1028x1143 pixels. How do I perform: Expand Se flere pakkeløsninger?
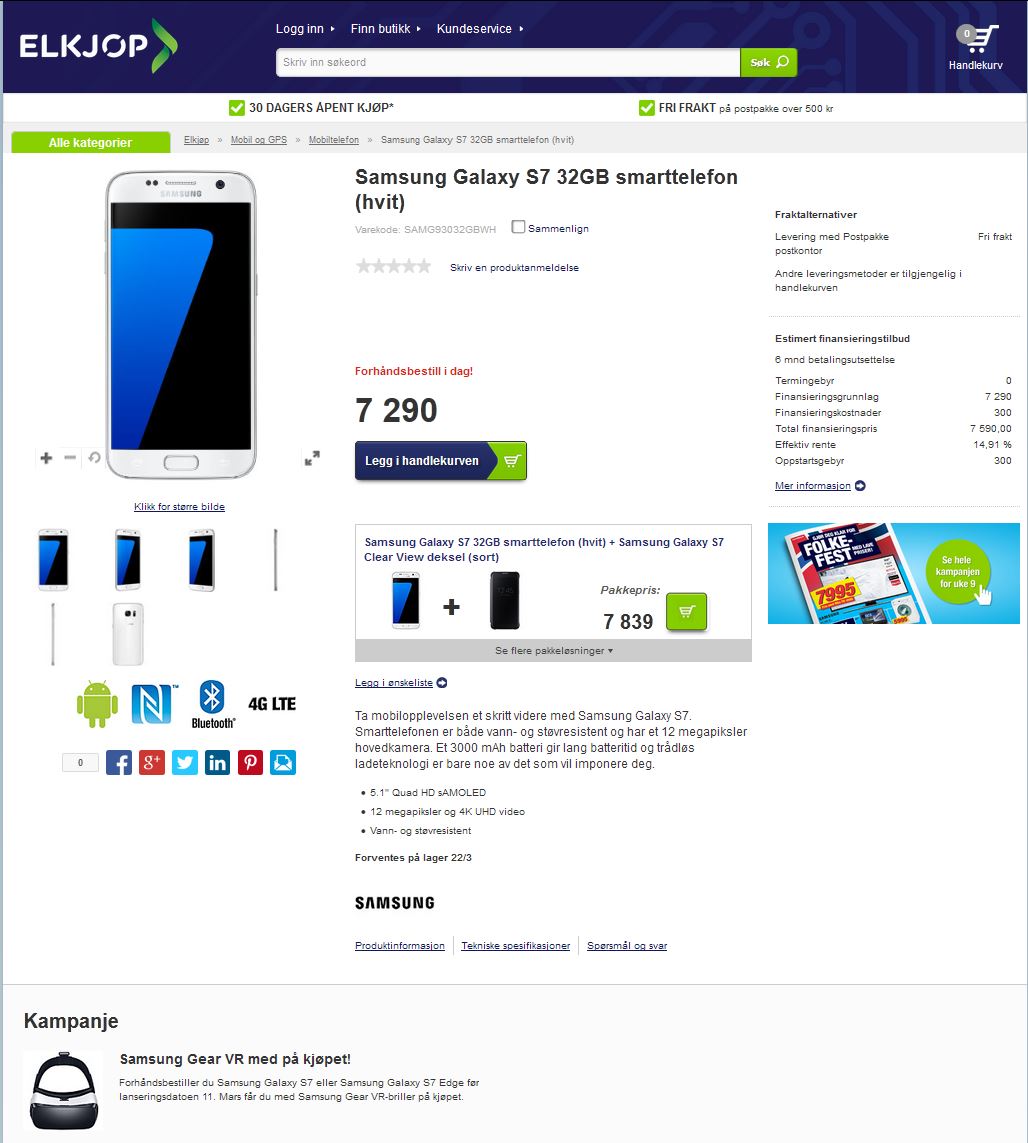coord(553,650)
